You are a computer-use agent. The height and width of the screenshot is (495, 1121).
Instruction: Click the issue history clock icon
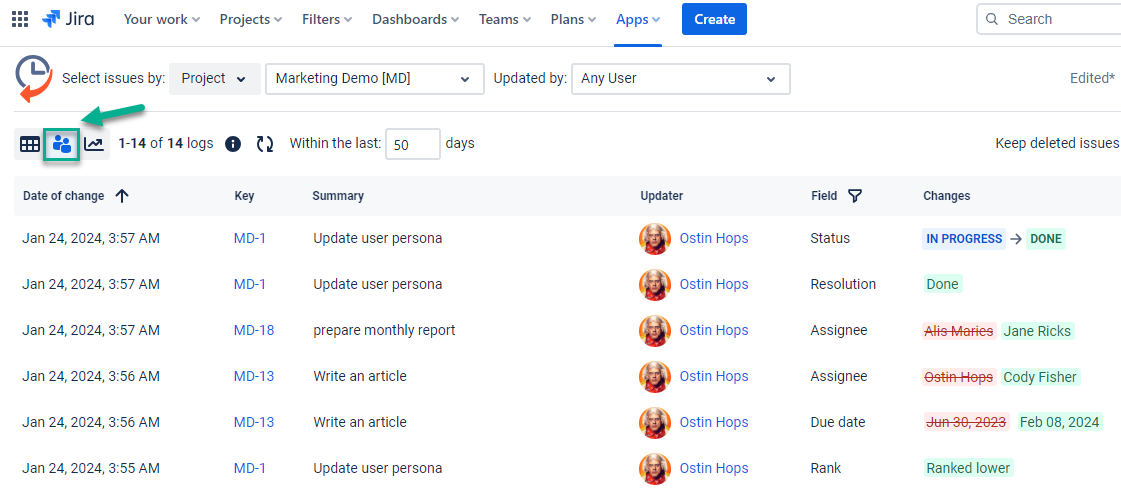point(34,78)
